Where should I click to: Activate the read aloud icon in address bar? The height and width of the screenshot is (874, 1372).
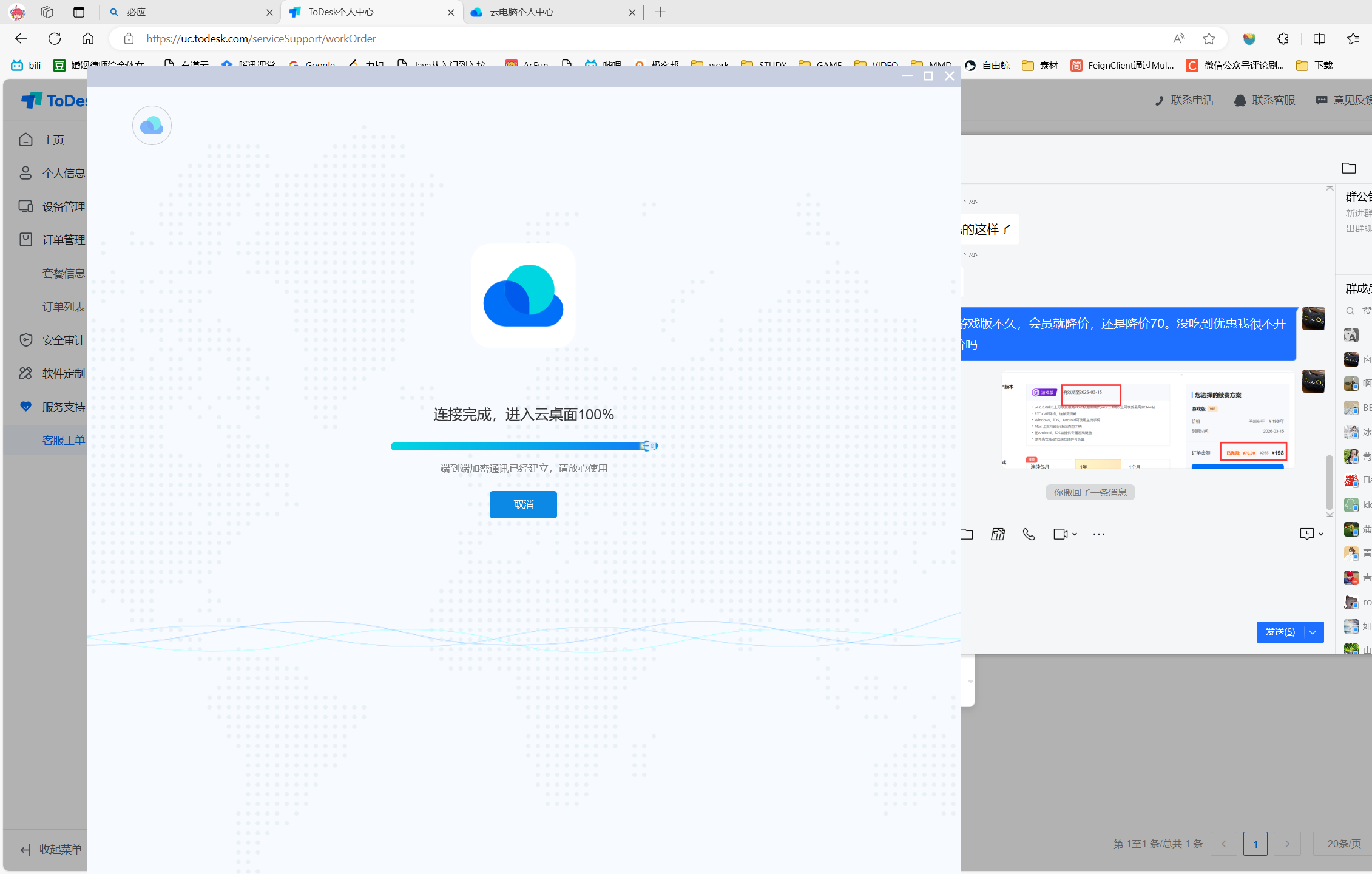[x=1178, y=39]
